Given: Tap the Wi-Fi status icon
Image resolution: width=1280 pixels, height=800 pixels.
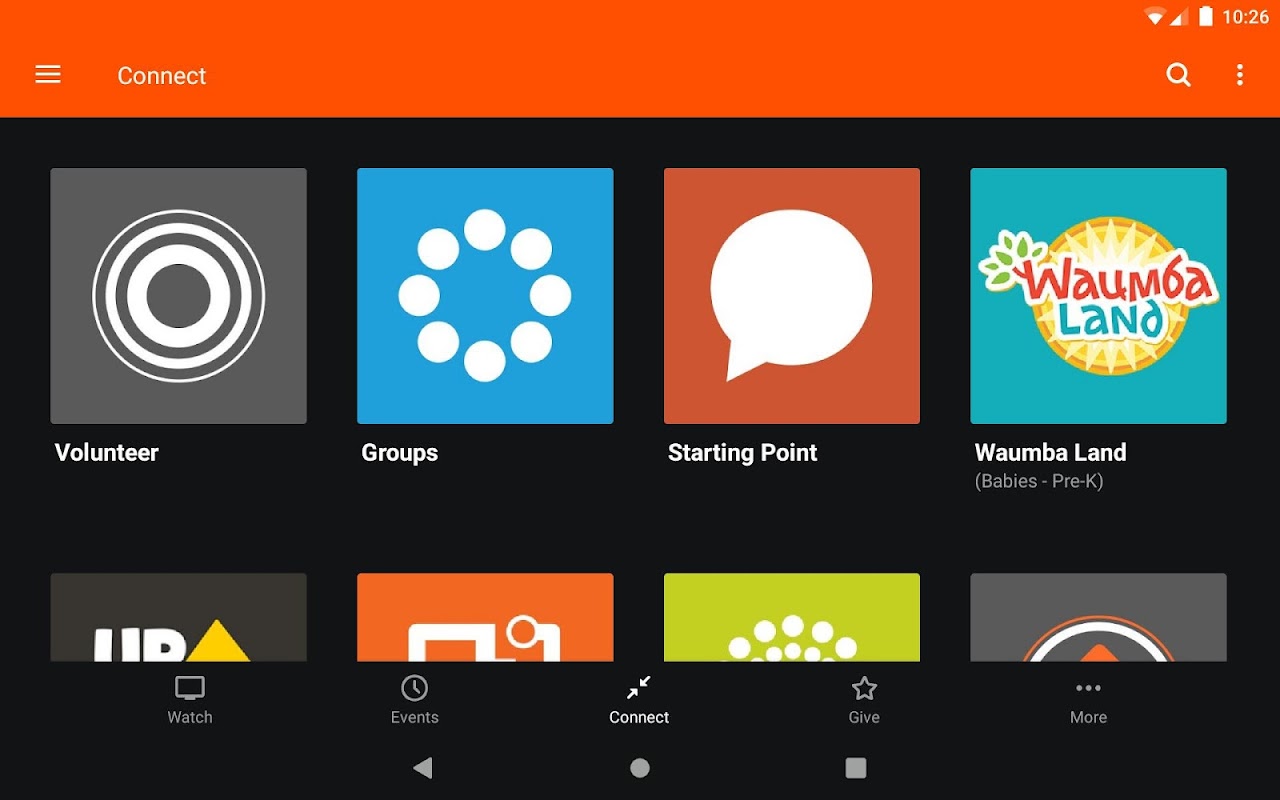Looking at the screenshot, I should 1155,17.
